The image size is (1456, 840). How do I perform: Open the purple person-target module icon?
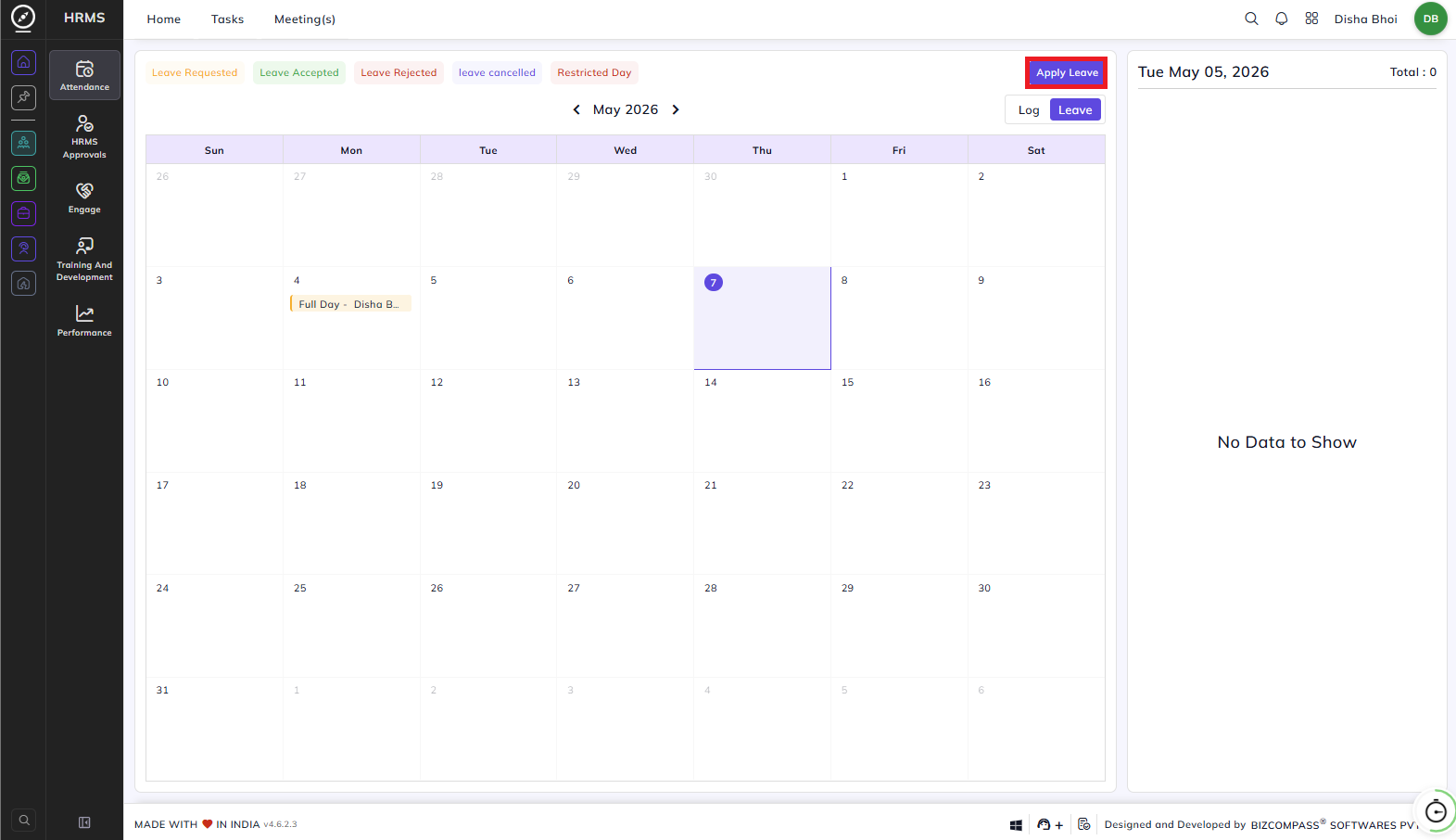pos(24,248)
